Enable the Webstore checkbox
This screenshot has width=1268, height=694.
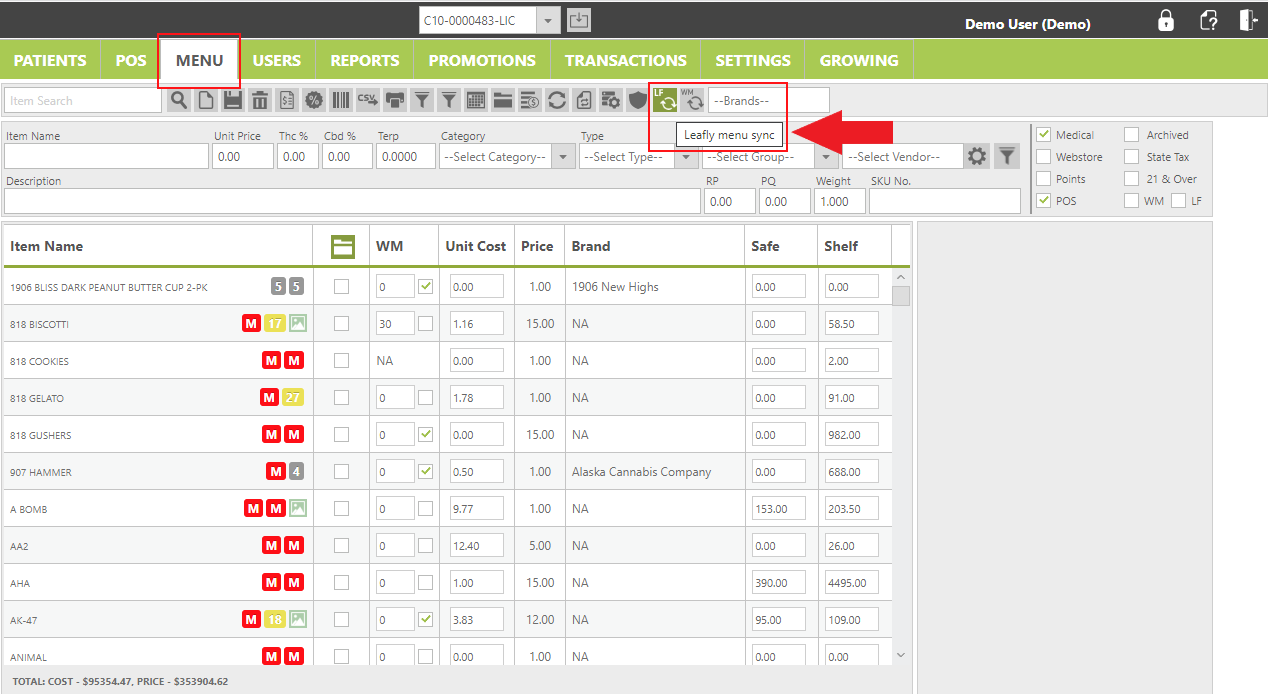[x=1044, y=156]
